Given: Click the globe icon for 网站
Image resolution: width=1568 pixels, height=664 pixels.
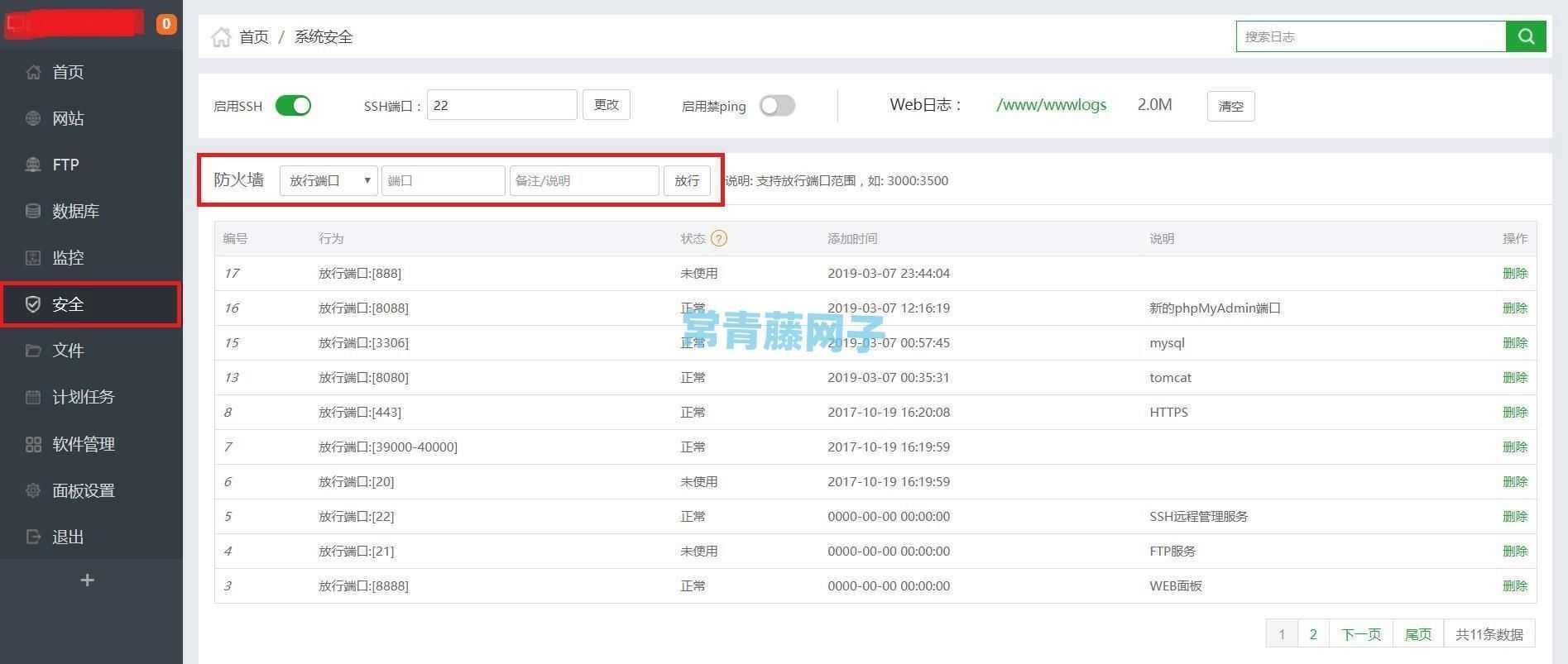Looking at the screenshot, I should coord(33,118).
